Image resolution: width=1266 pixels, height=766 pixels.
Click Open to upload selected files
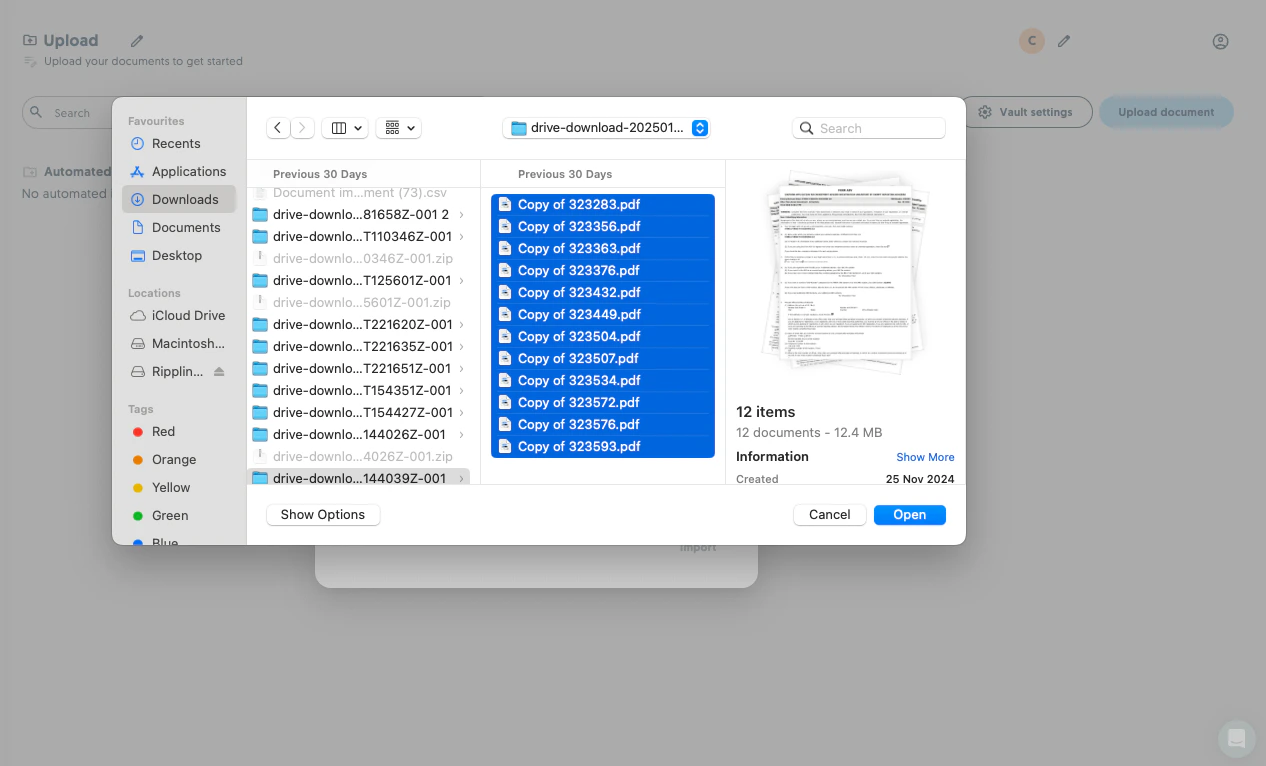pyautogui.click(x=910, y=514)
